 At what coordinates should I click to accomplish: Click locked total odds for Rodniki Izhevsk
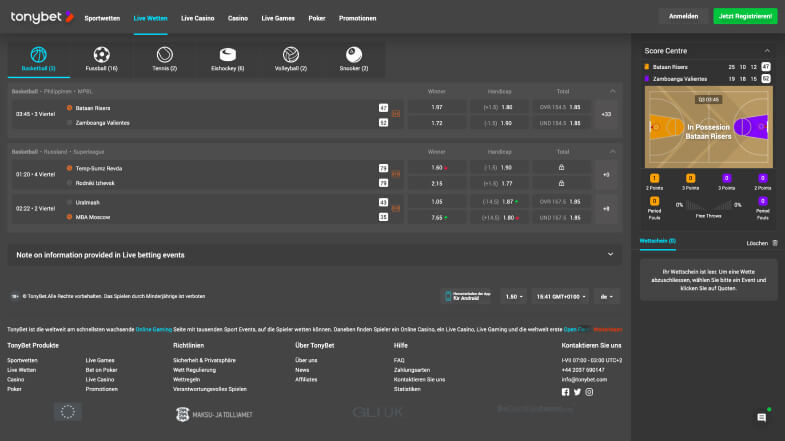(x=561, y=183)
